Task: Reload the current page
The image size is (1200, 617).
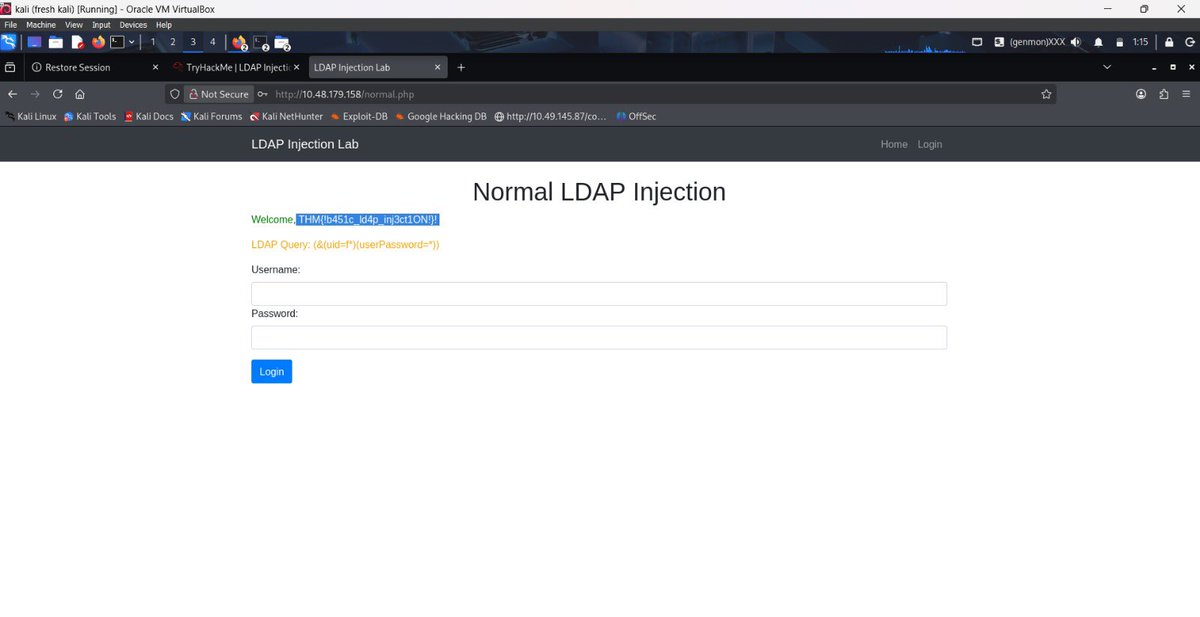Action: point(58,94)
